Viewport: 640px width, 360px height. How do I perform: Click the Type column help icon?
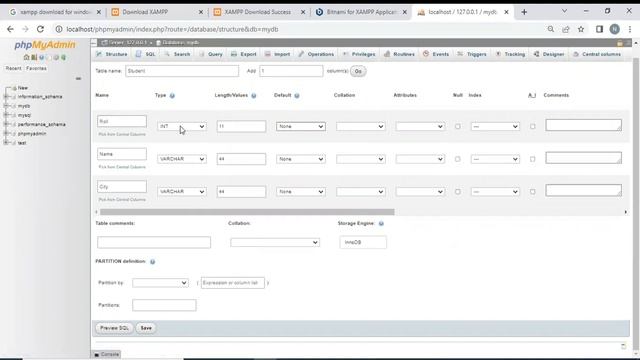click(x=172, y=96)
